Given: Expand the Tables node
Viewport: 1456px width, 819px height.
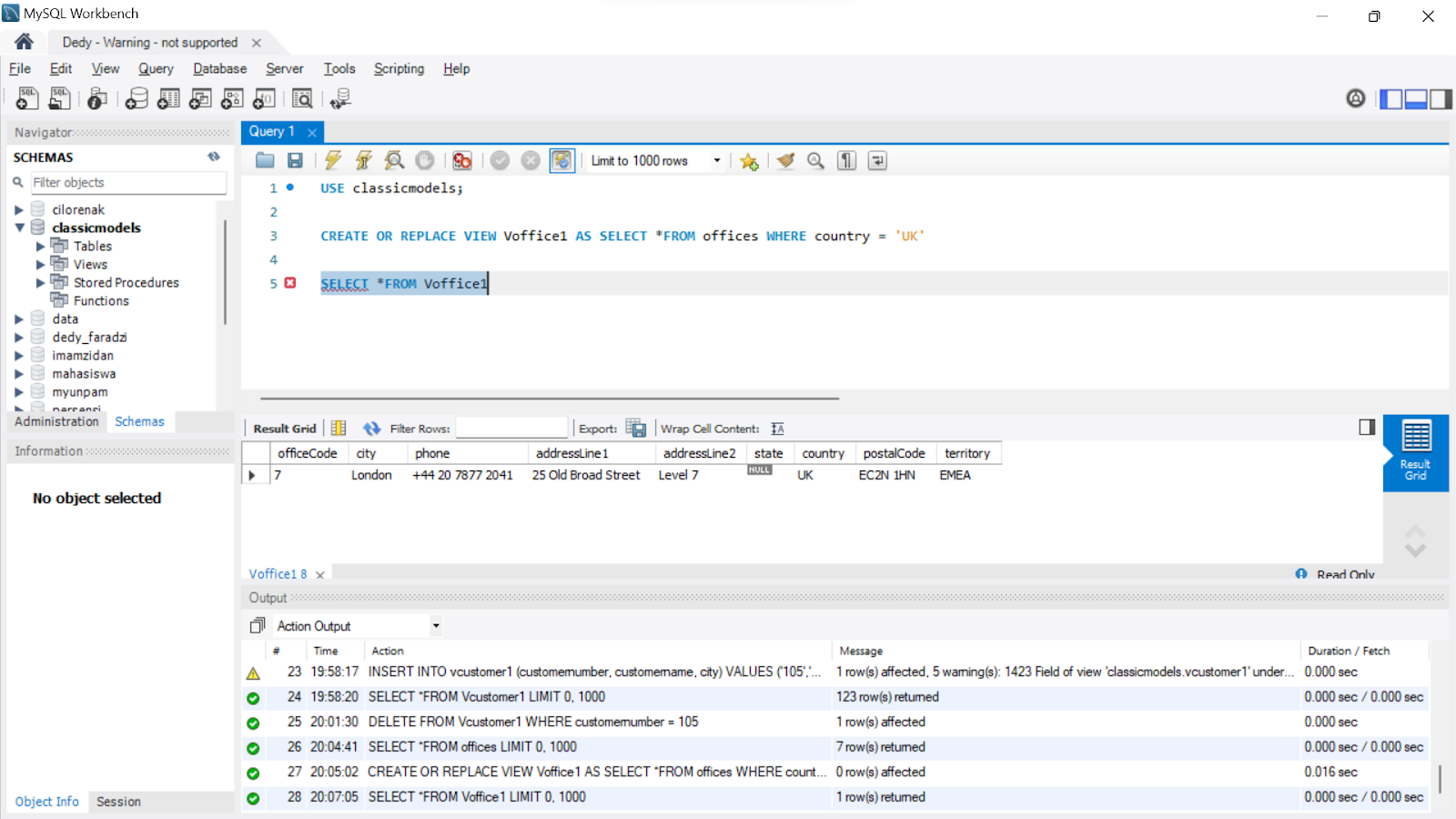Looking at the screenshot, I should coord(40,247).
